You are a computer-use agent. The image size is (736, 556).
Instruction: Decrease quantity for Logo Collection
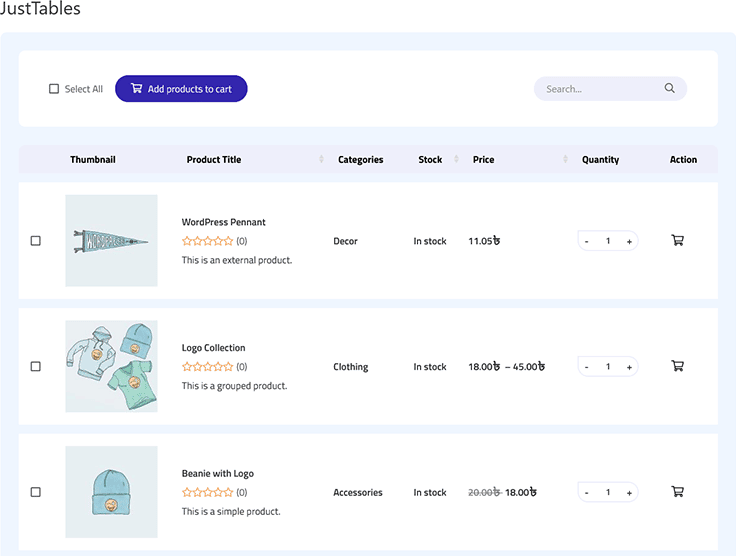coord(587,367)
